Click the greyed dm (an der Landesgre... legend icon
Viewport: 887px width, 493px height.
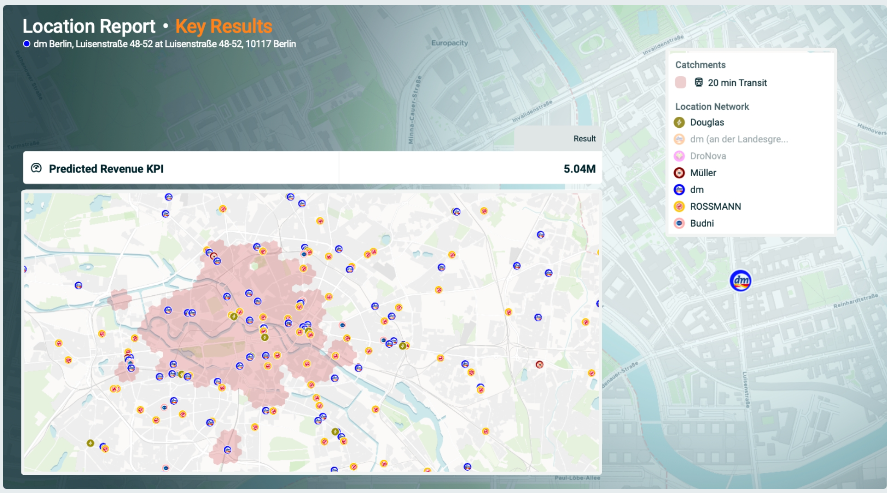pyautogui.click(x=679, y=139)
